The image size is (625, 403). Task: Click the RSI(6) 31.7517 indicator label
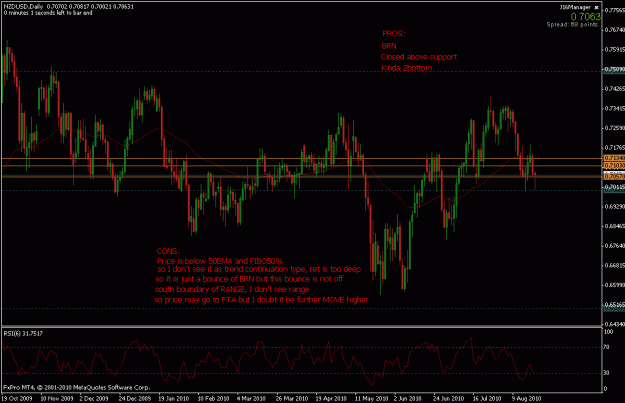point(23,333)
